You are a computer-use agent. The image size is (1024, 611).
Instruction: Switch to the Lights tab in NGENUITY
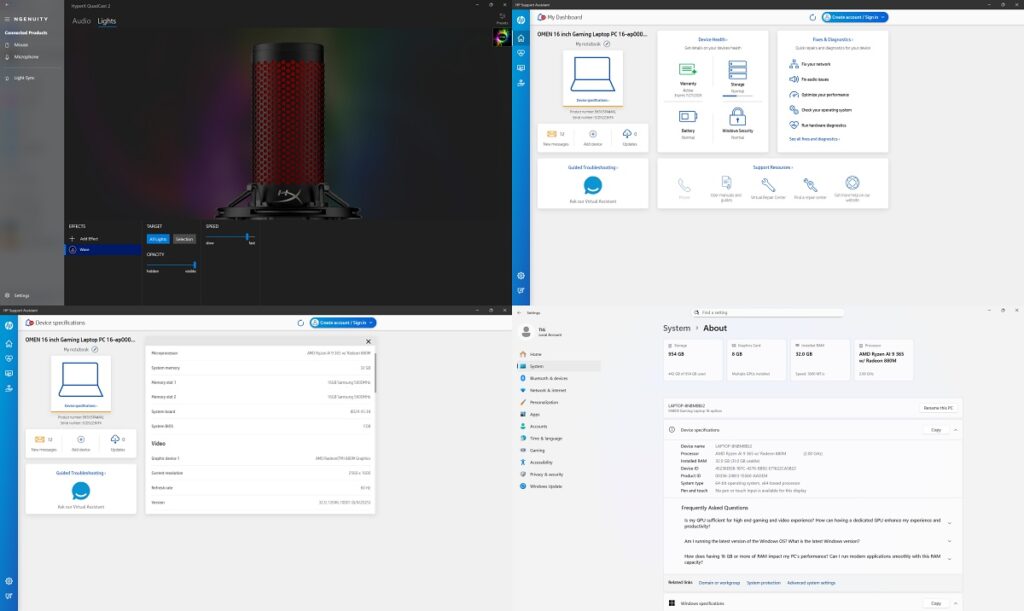pos(106,21)
